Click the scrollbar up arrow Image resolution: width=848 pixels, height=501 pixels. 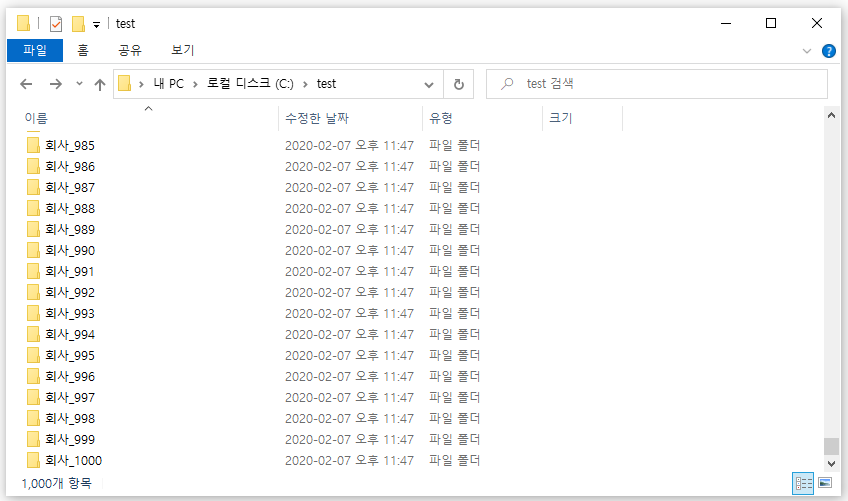(x=831, y=115)
